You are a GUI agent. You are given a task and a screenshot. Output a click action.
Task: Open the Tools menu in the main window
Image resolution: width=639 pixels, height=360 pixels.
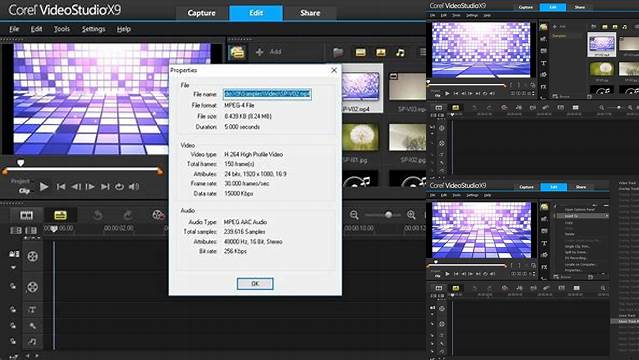(x=62, y=29)
